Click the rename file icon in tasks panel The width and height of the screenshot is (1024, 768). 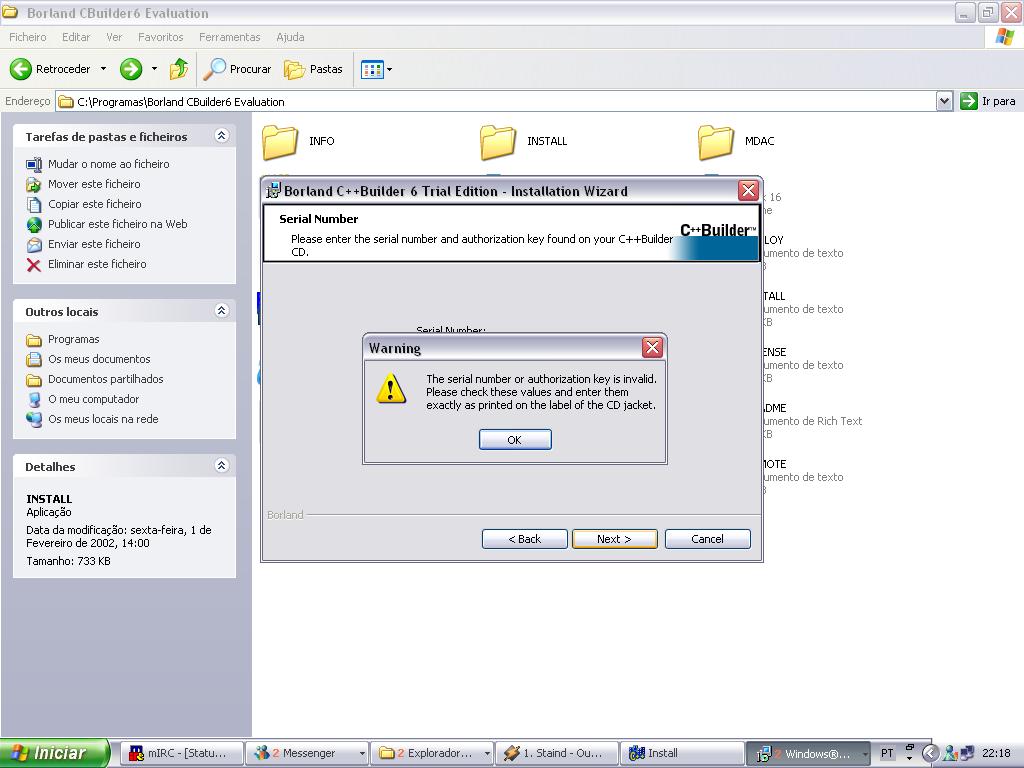pos(34,165)
